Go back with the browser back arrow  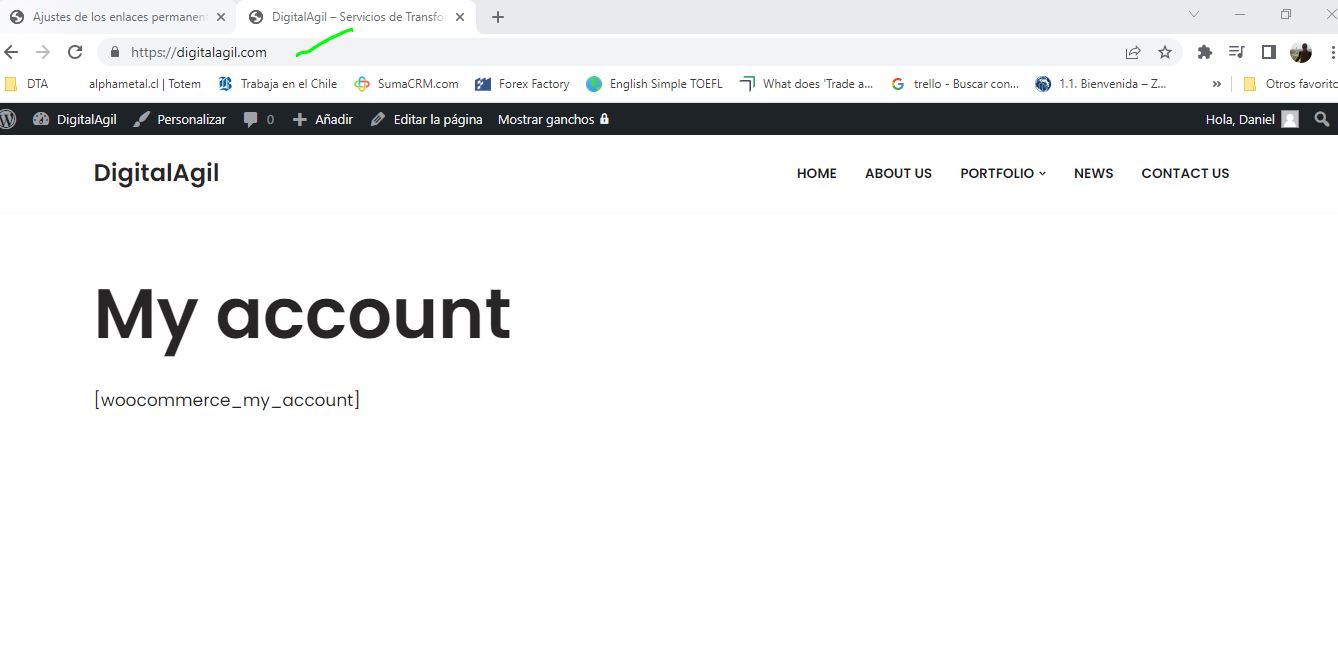tap(11, 52)
